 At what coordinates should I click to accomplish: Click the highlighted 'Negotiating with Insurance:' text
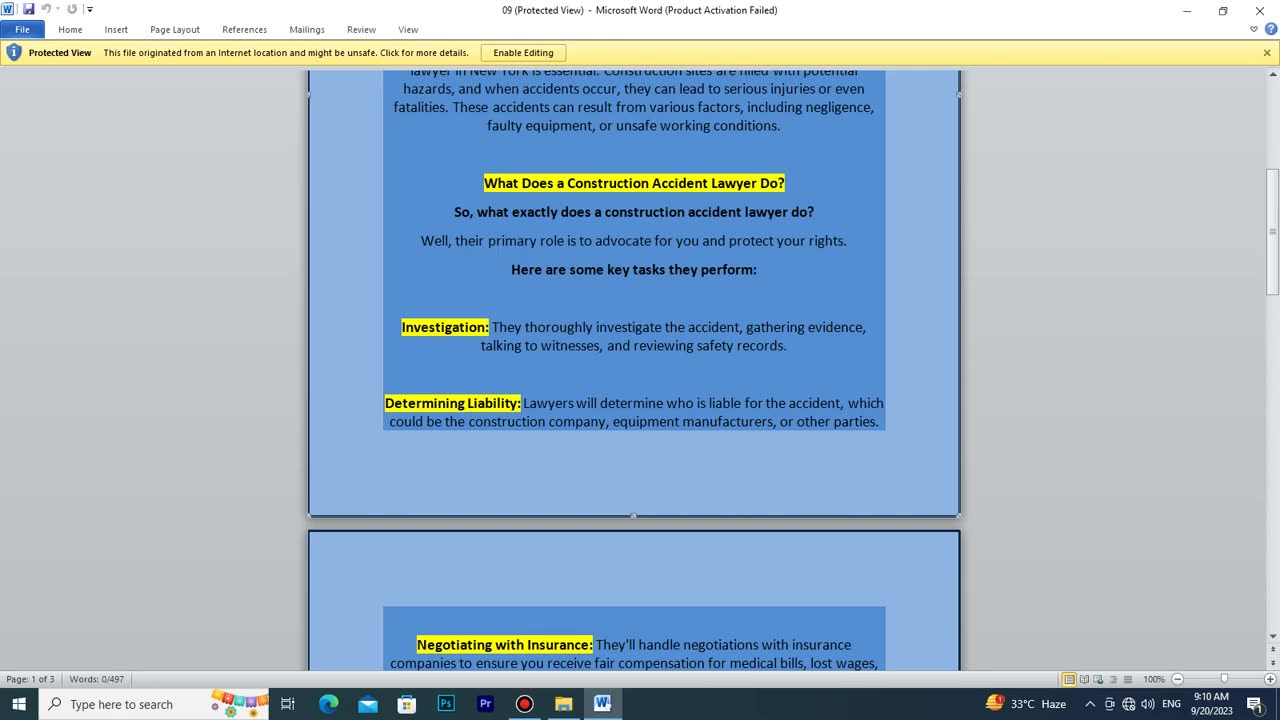(x=505, y=645)
